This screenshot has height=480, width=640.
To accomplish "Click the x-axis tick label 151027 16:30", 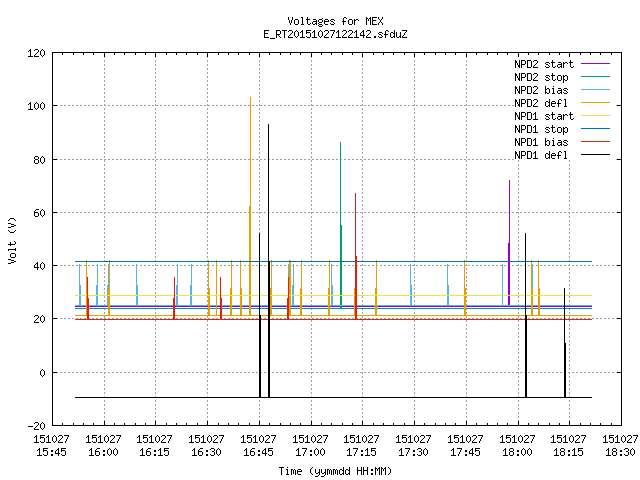I will tap(206, 446).
